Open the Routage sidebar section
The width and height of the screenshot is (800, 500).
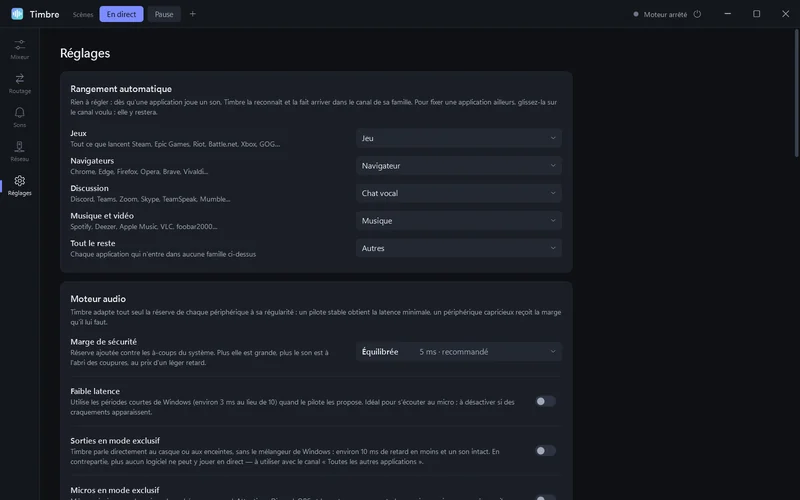point(19,84)
